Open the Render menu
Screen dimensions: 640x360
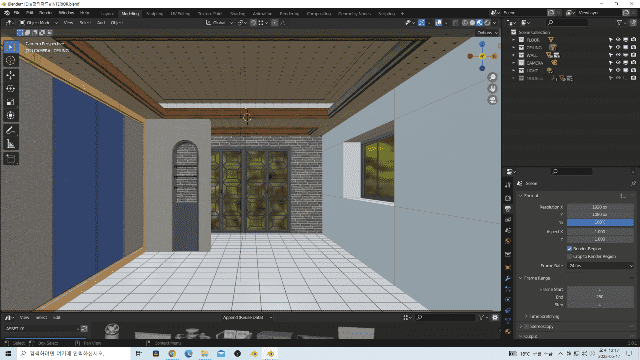point(45,13)
